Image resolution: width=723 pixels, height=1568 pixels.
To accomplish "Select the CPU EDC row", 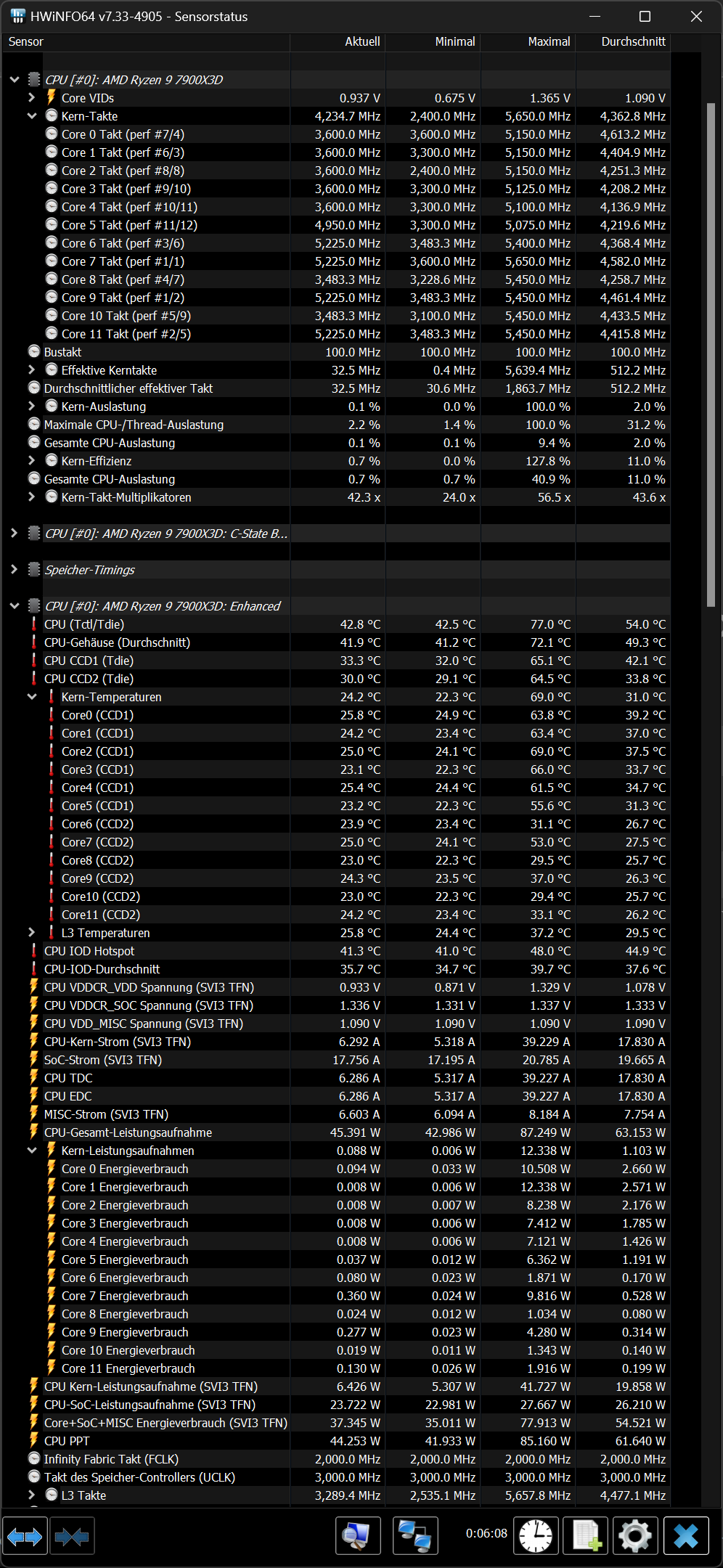I will click(336, 1095).
